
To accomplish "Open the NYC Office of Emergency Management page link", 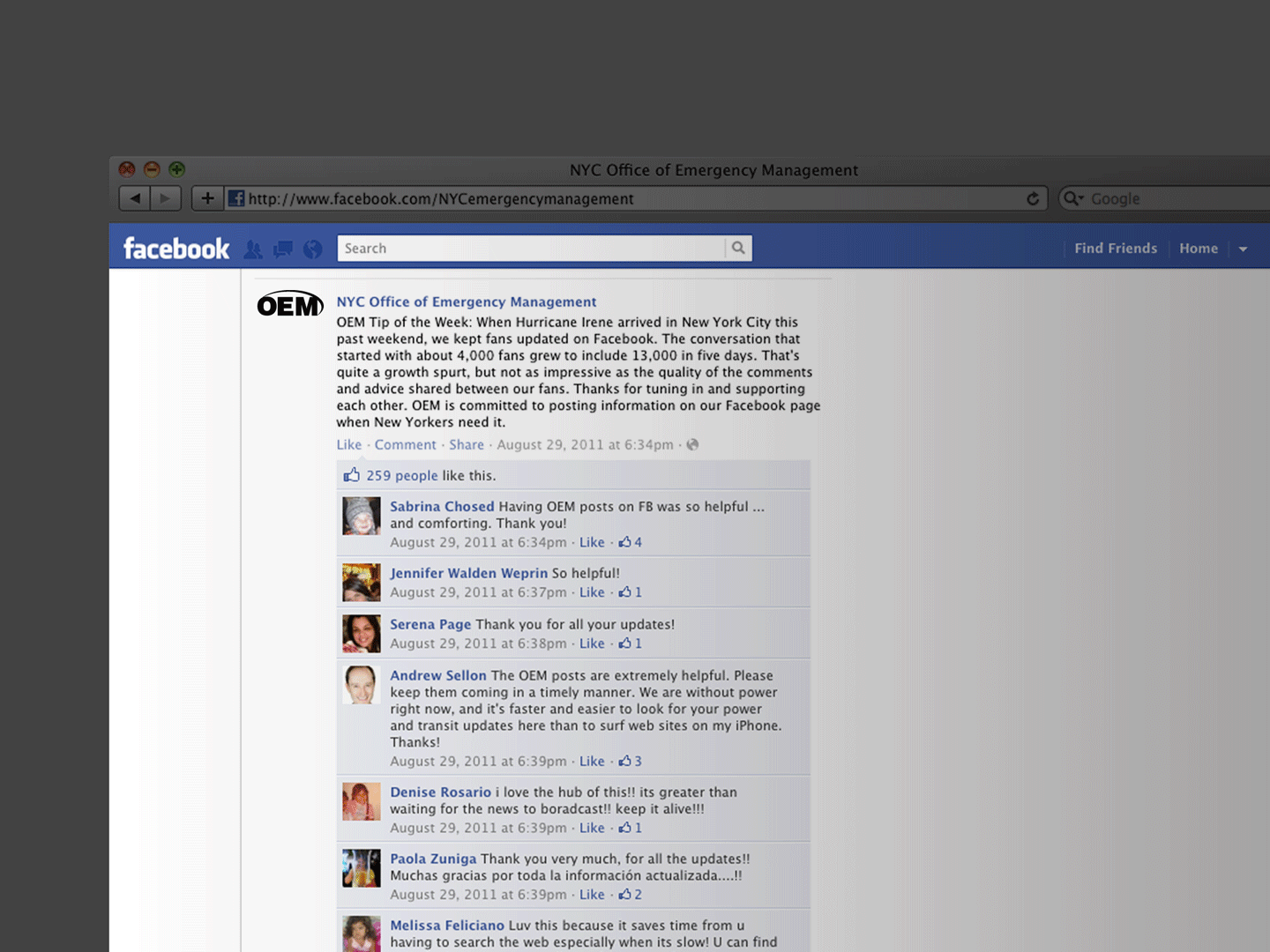I will (467, 302).
